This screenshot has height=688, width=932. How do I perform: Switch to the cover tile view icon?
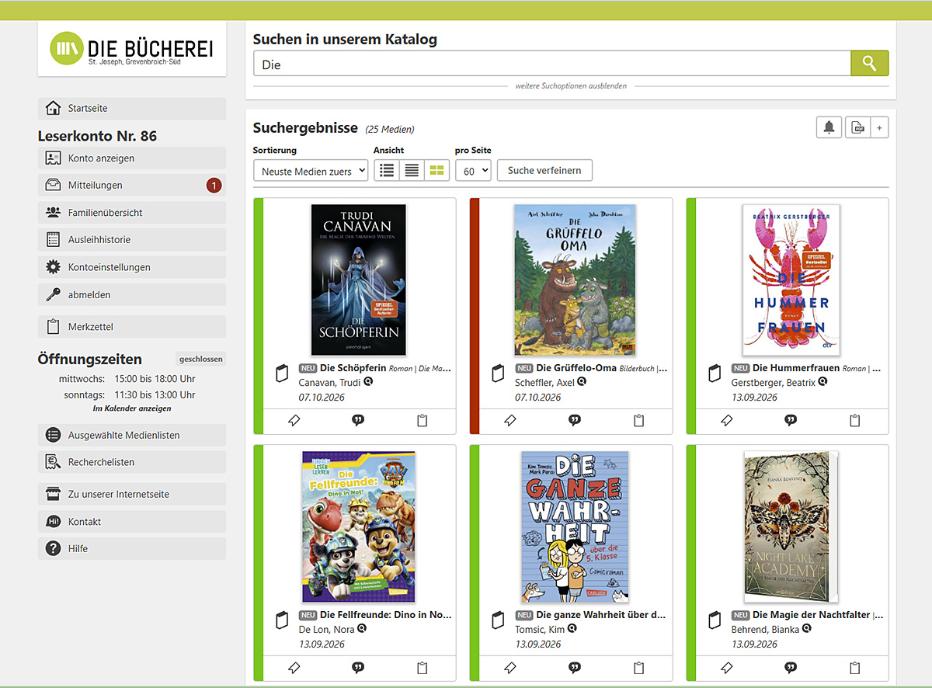tap(437, 171)
